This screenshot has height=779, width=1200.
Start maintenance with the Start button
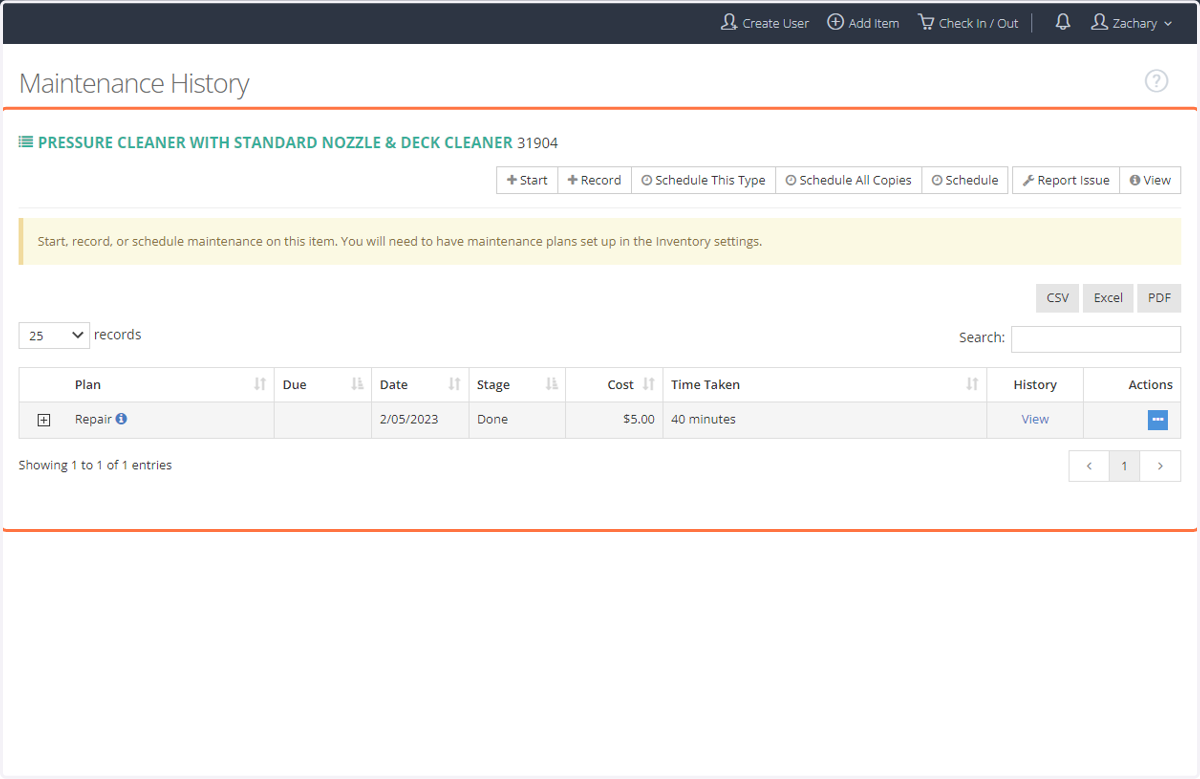tap(527, 180)
